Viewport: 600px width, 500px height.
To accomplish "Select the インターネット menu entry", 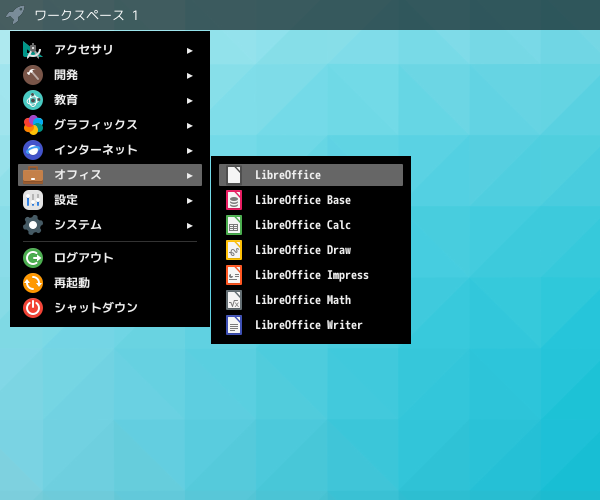I will tap(110, 150).
